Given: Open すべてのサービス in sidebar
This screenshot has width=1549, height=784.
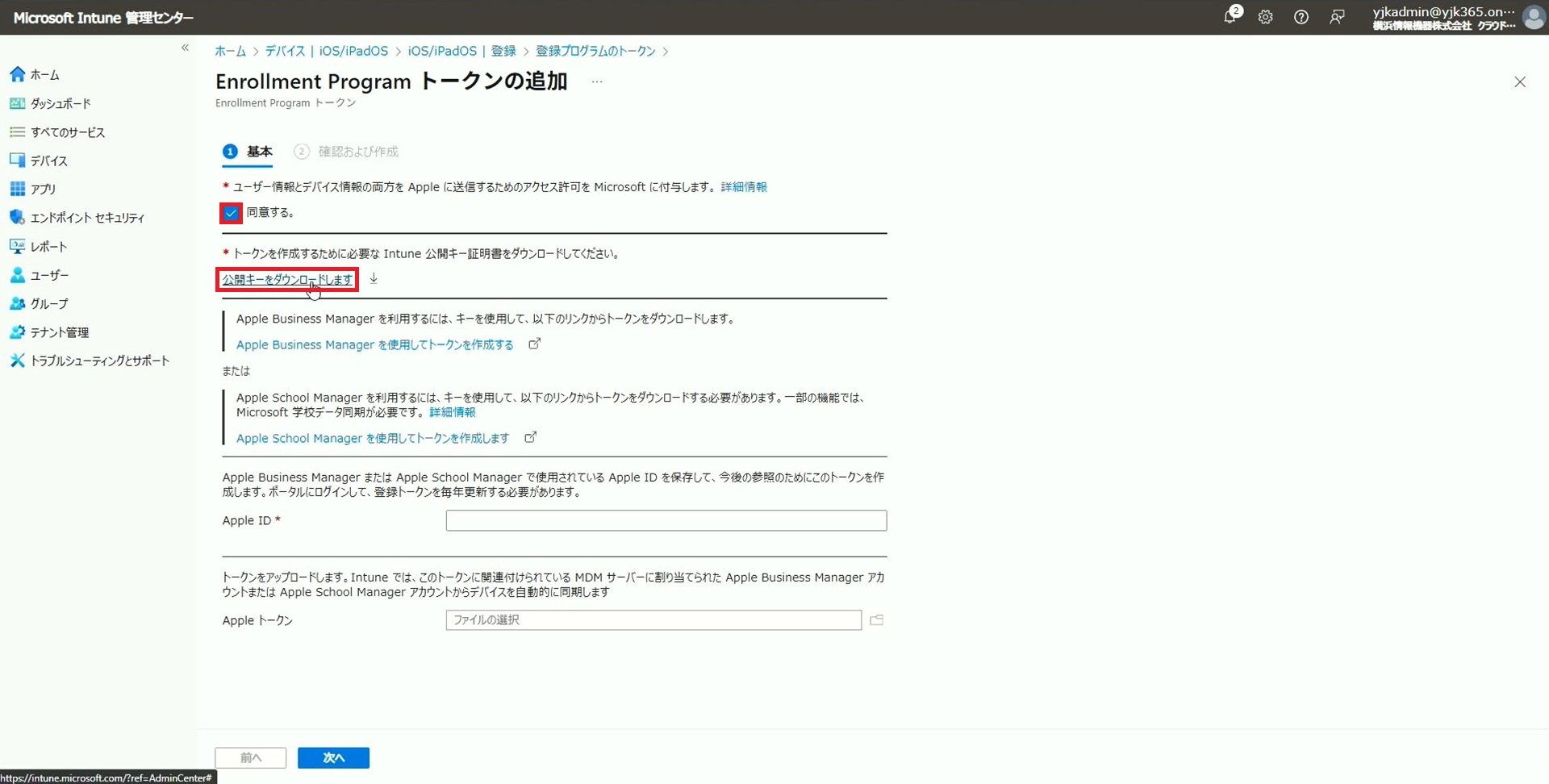Looking at the screenshot, I should (57, 132).
